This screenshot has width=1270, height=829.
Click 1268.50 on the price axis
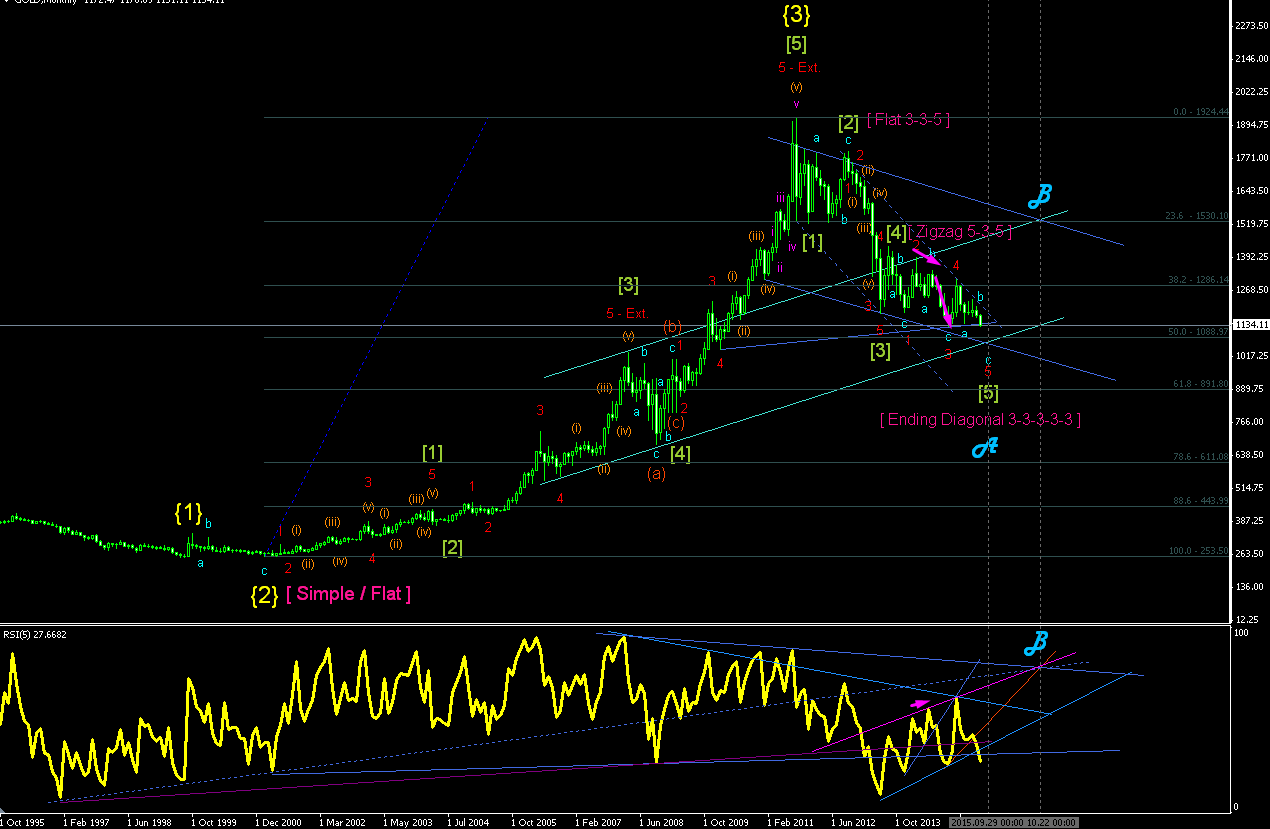[1252, 290]
